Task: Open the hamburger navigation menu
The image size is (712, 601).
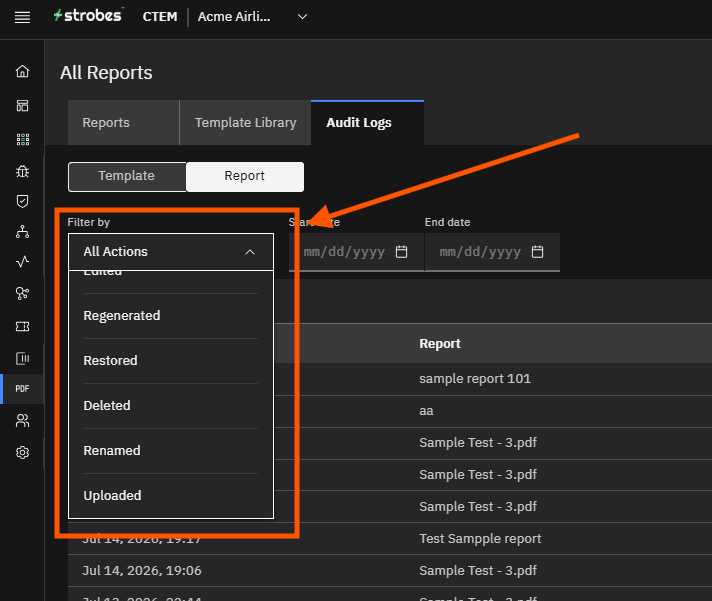Action: click(22, 17)
